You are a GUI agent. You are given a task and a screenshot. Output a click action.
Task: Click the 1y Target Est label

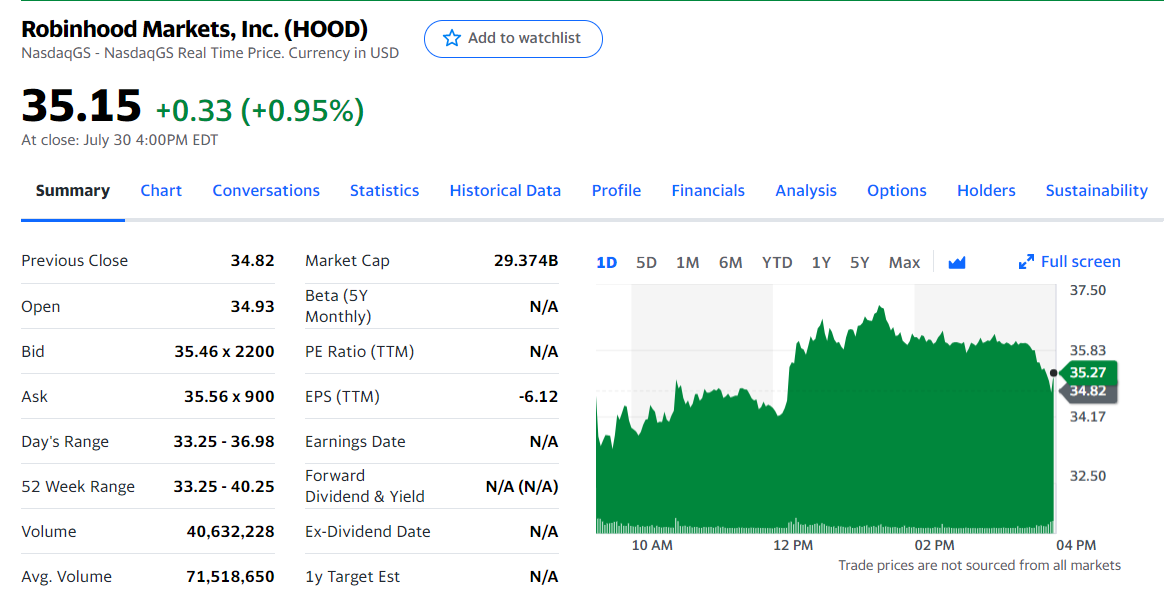[352, 577]
